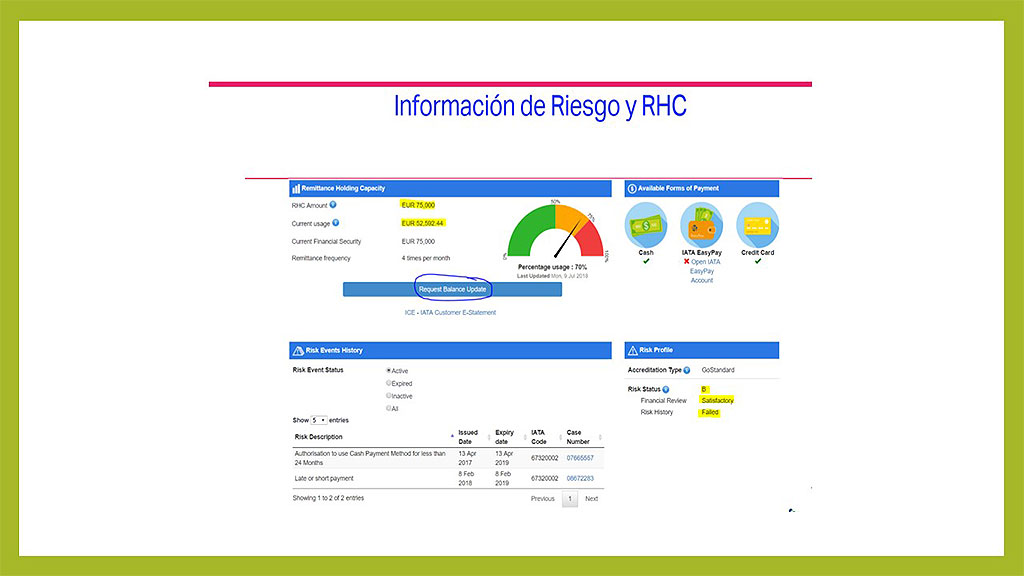Image resolution: width=1024 pixels, height=576 pixels.
Task: Open the Accreditation Type info icon
Action: [687, 370]
